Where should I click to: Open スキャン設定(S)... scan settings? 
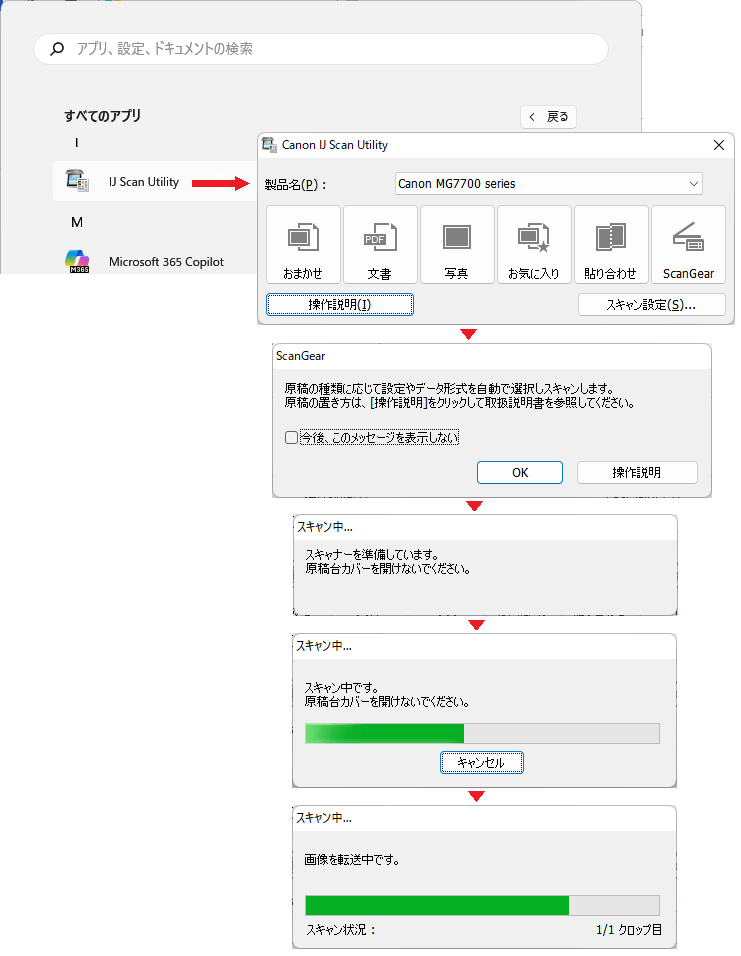point(651,304)
